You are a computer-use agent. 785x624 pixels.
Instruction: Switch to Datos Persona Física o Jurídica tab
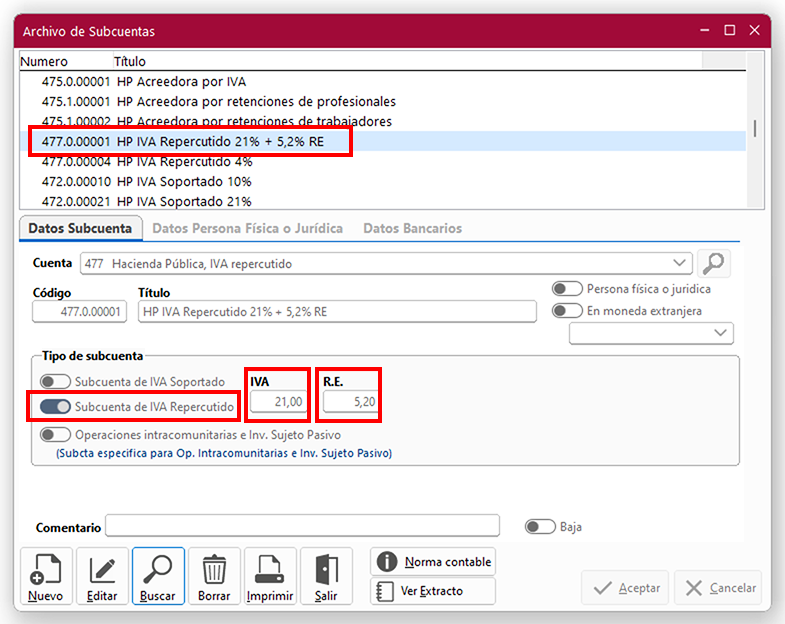point(247,229)
